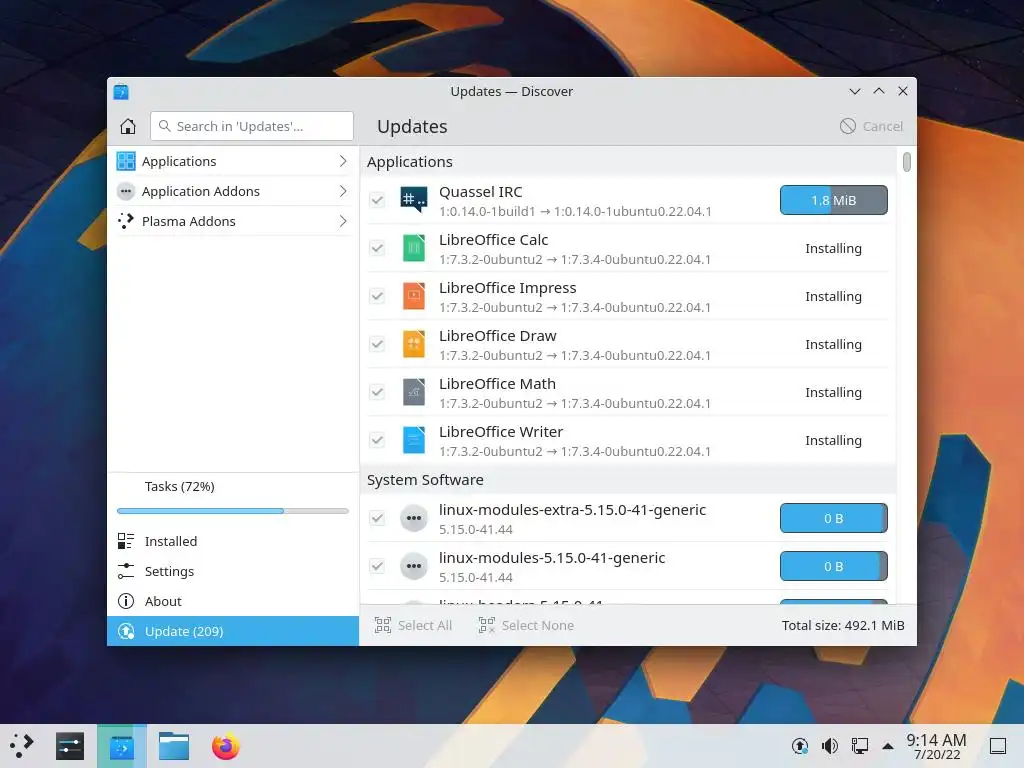Click the linux-modules-5.15.0-41-generic 0 B button
This screenshot has height=768, width=1024.
pyautogui.click(x=834, y=566)
